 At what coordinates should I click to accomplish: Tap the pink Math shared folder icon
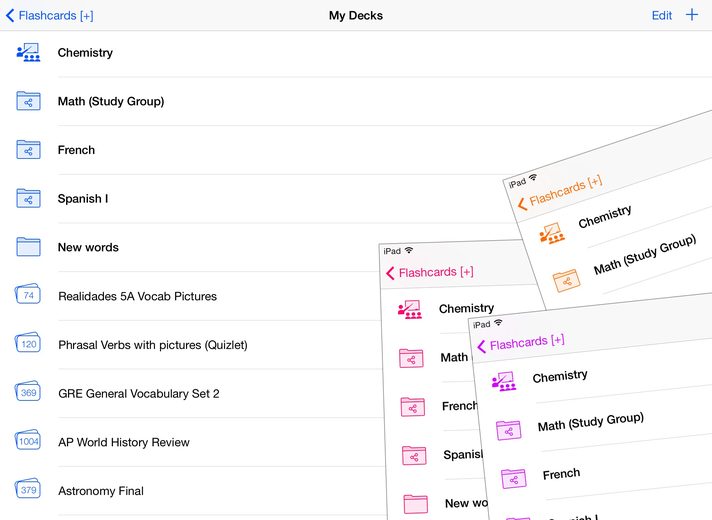click(x=411, y=358)
